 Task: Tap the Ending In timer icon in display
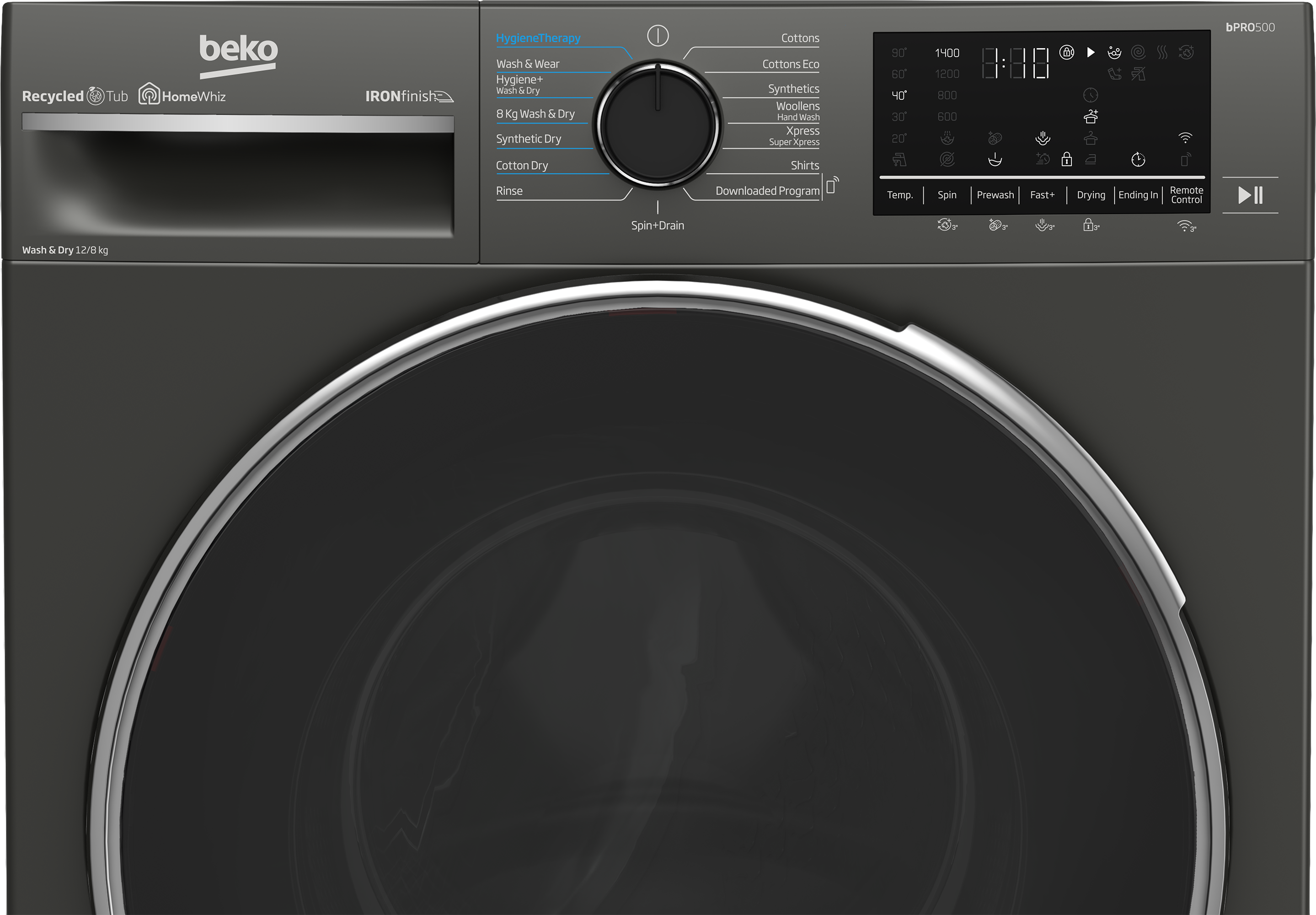1139,159
